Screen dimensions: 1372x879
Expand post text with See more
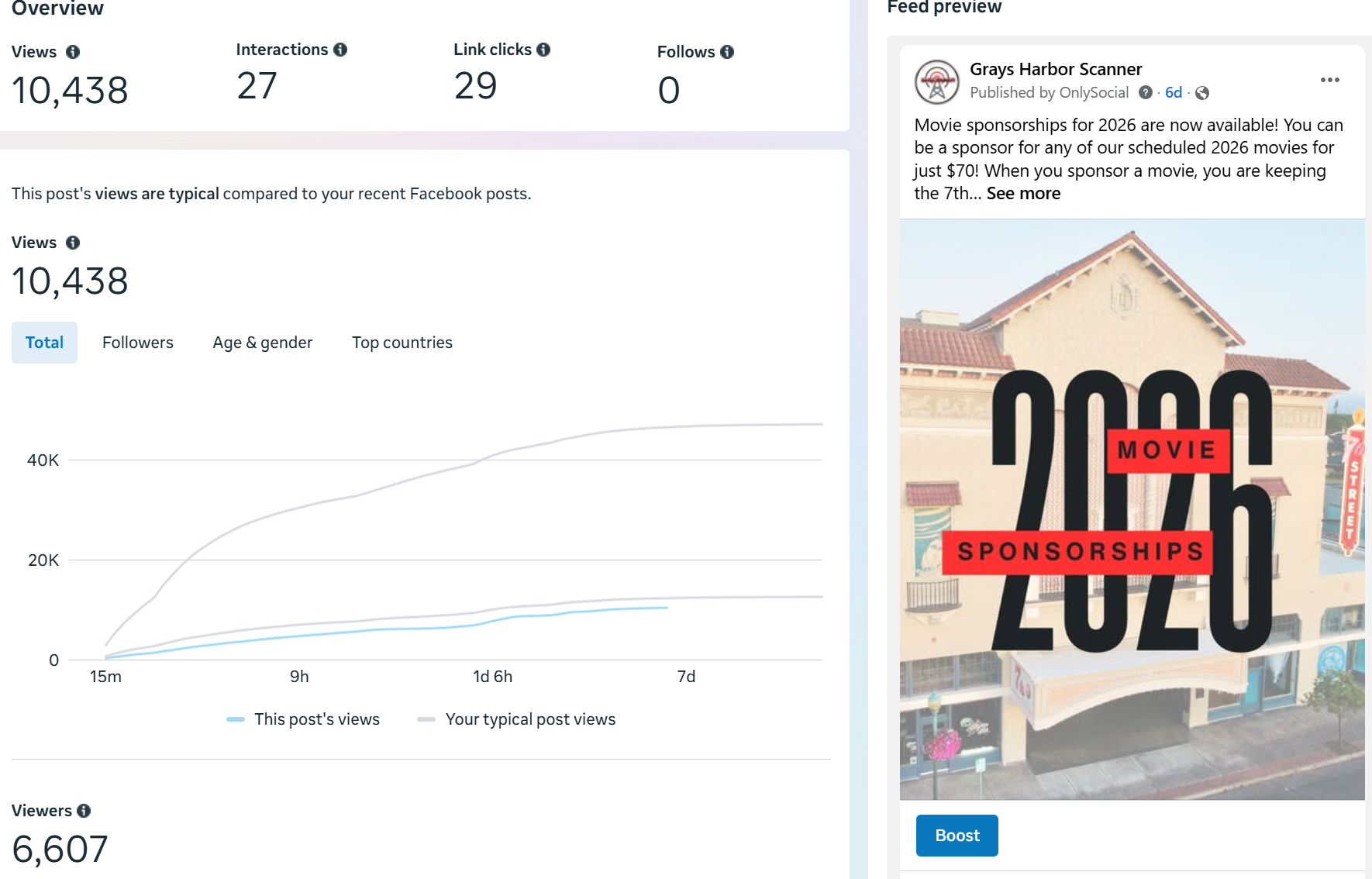click(x=1023, y=194)
